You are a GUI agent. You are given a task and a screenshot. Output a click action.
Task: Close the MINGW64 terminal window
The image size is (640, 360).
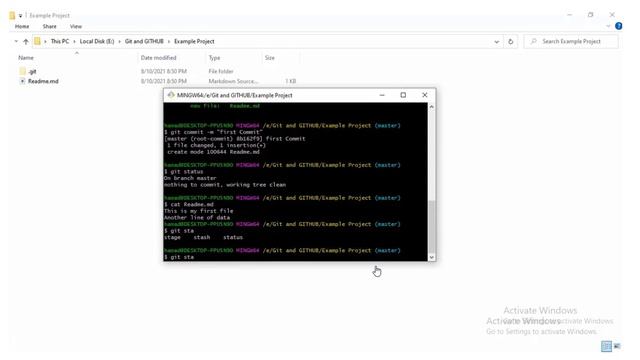(424, 95)
